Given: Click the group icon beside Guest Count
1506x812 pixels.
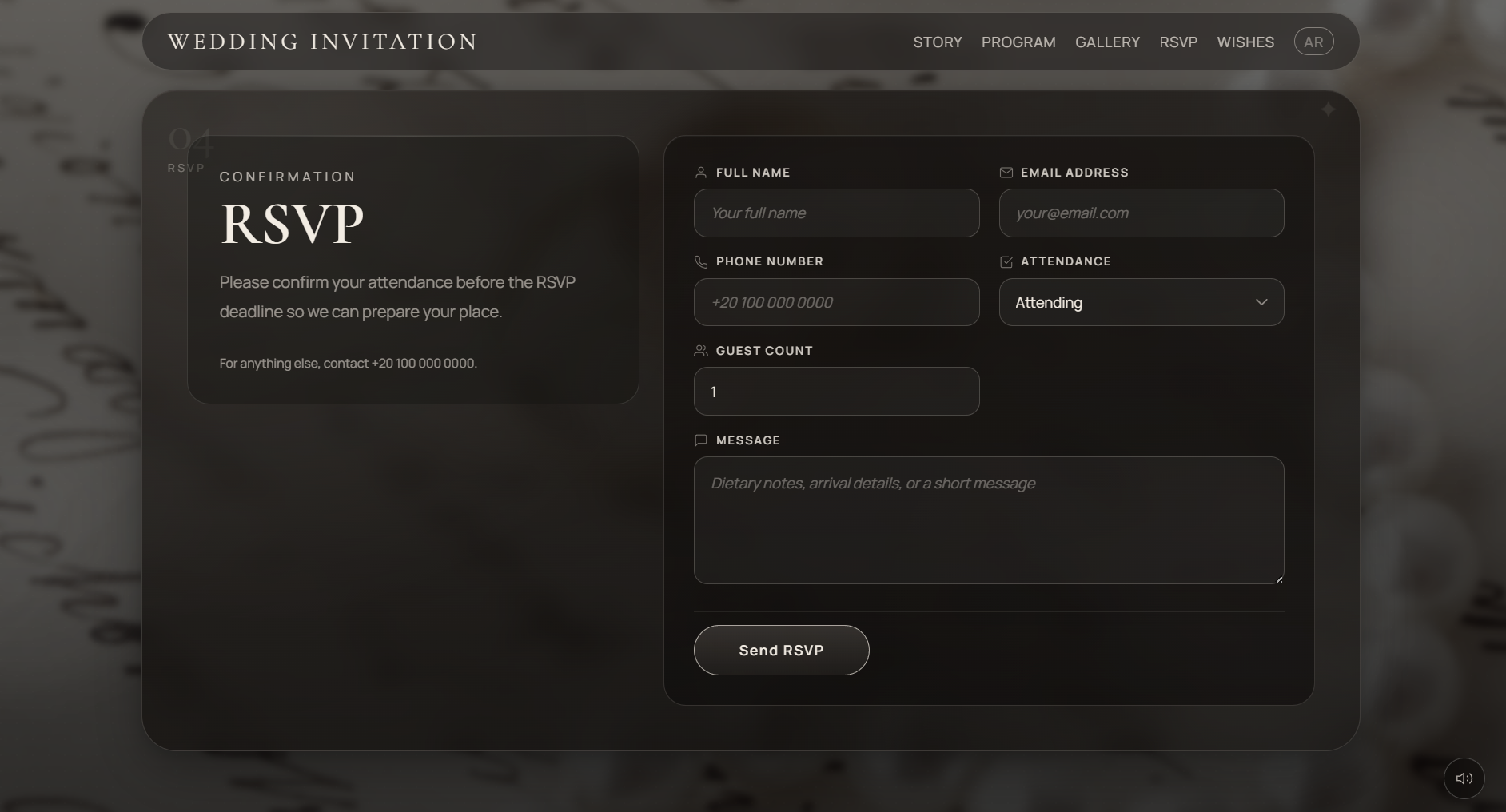Looking at the screenshot, I should [701, 351].
